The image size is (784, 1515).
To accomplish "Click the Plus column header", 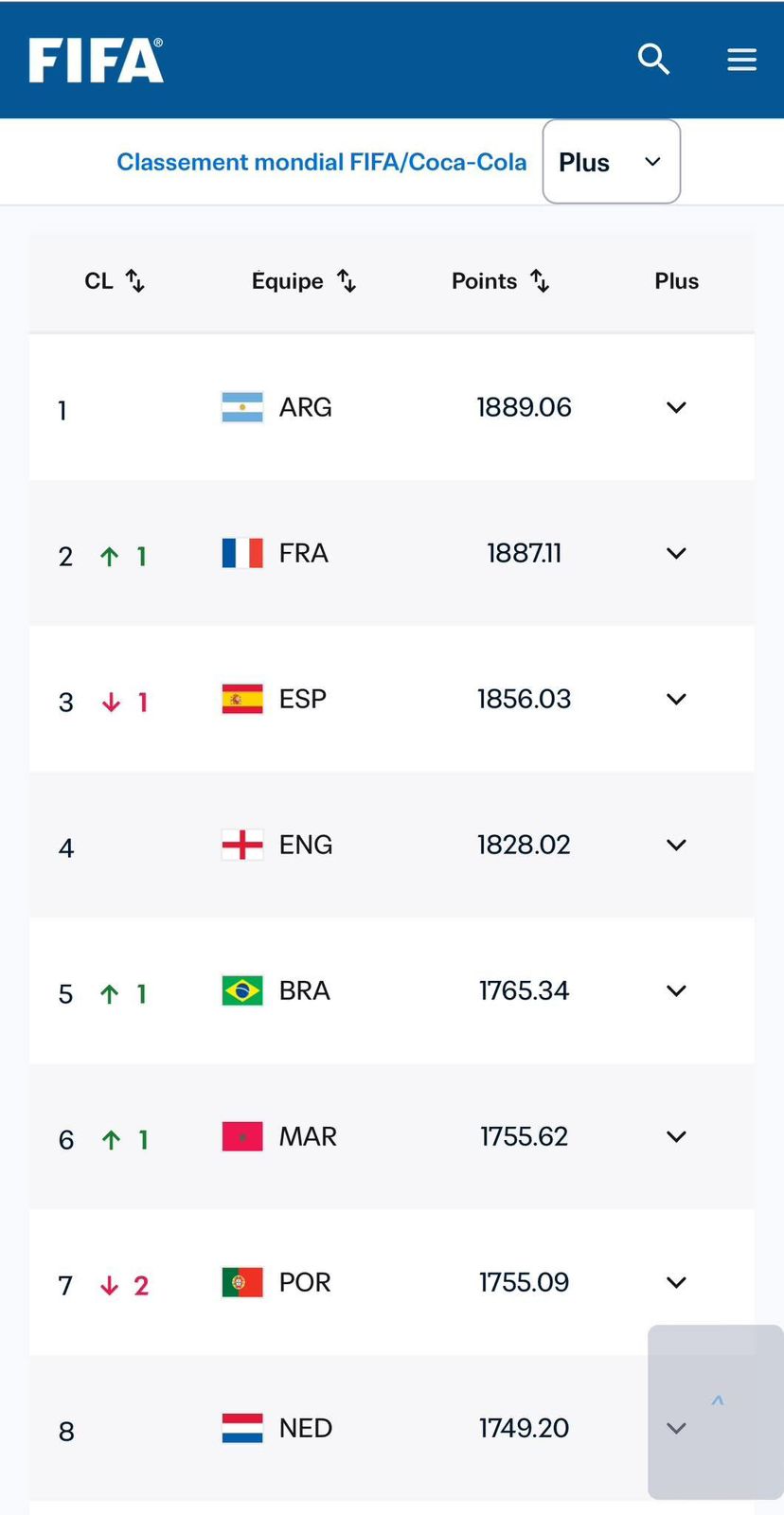I will coord(676,281).
